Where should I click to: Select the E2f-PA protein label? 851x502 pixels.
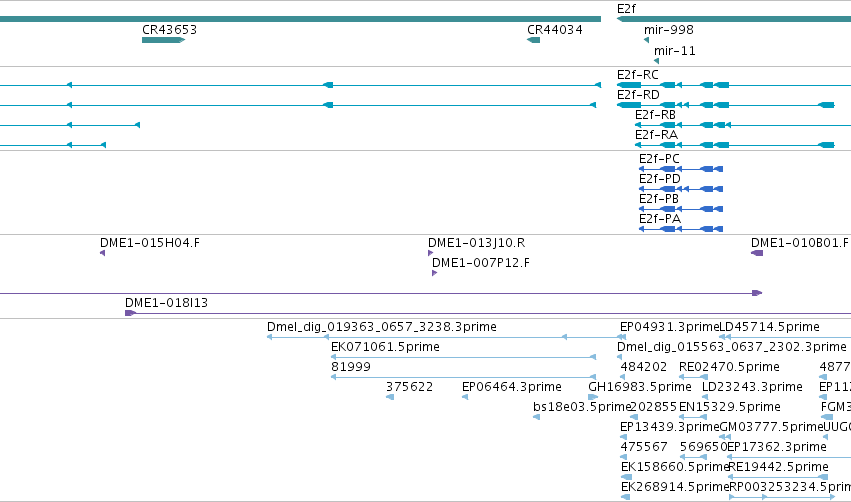coord(659,219)
